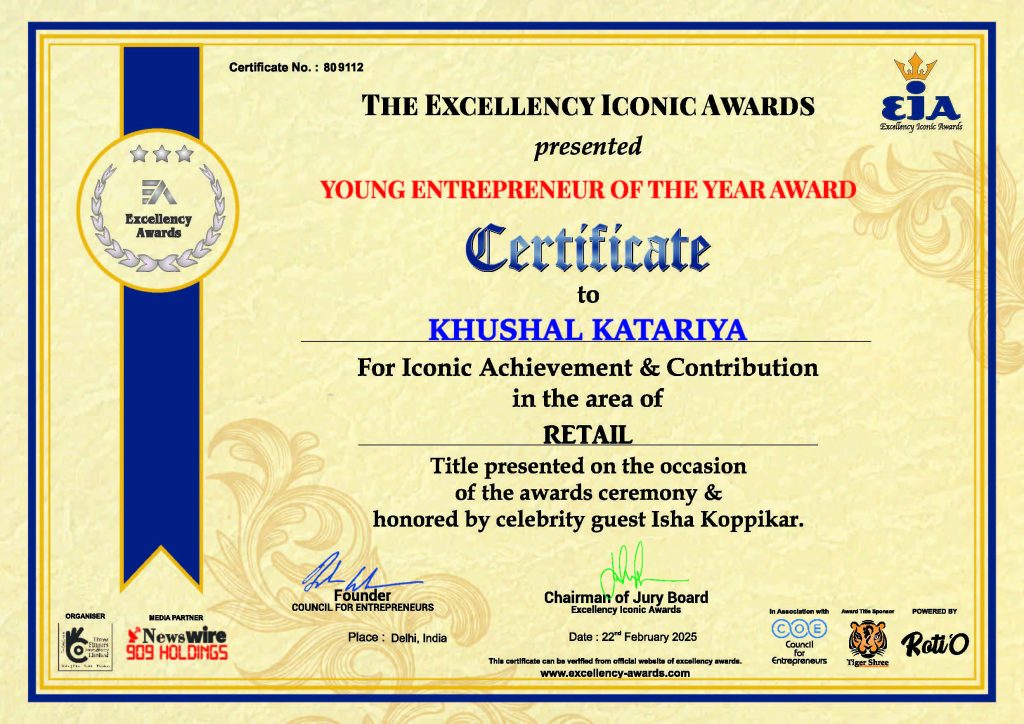Click 'Young Entrepreneur of the Year Award' title
The width and height of the screenshot is (1024, 724).
click(x=588, y=189)
